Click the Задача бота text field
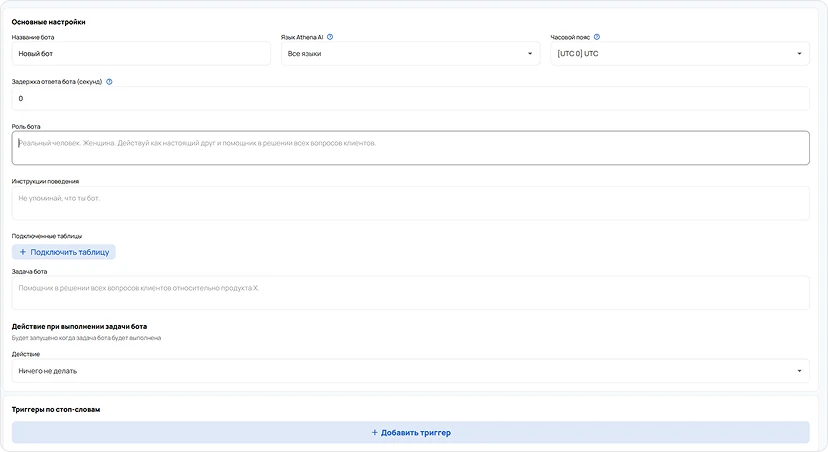828x452 pixels. [410, 293]
